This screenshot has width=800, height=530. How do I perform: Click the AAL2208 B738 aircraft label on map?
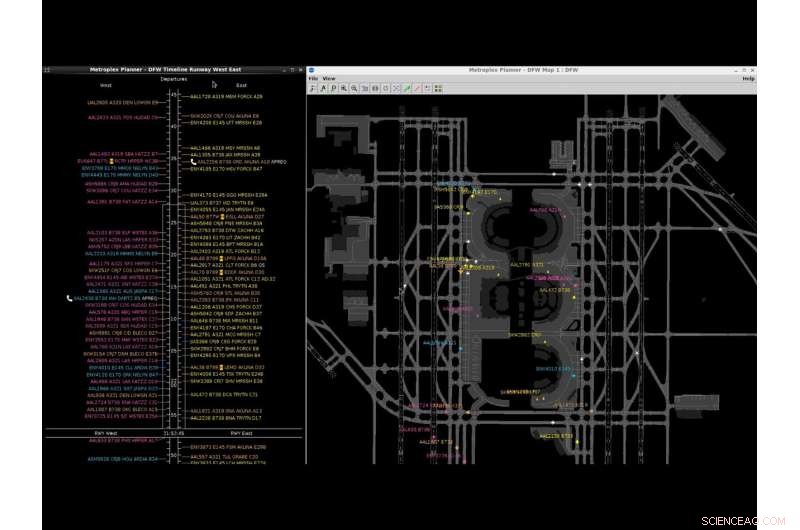click(556, 436)
